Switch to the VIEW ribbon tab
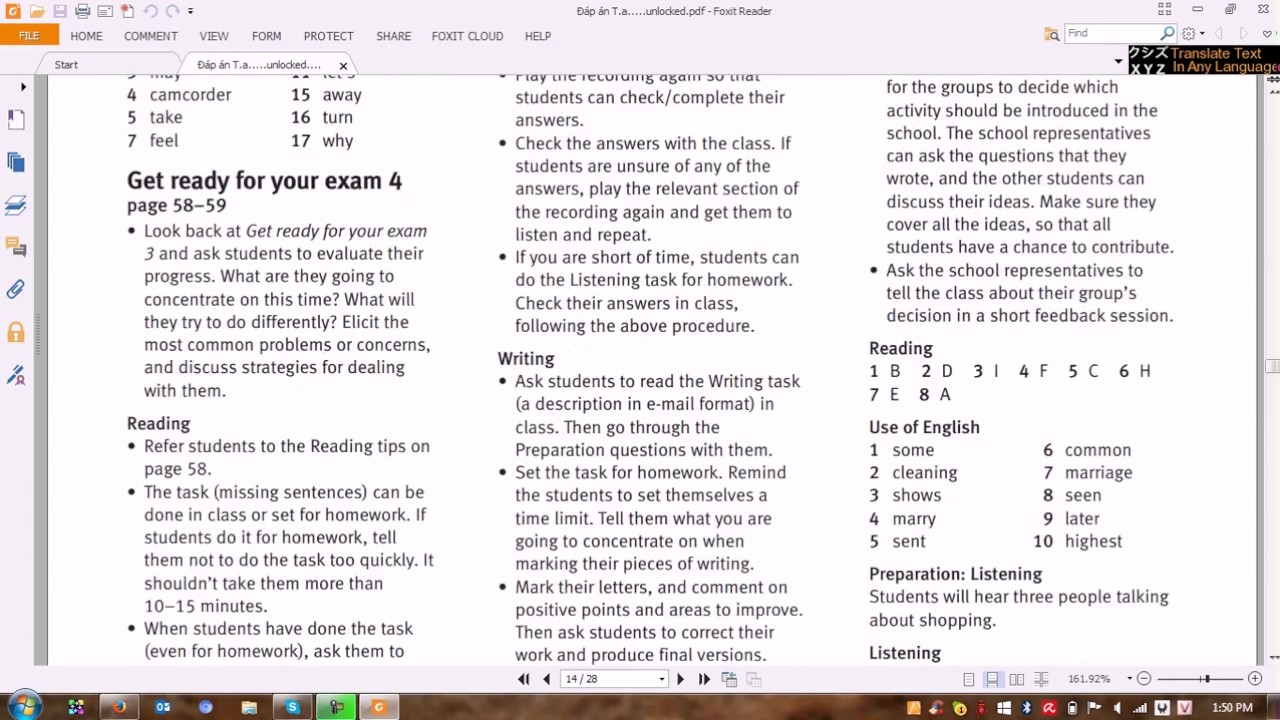Viewport: 1280px width, 720px height. point(214,36)
